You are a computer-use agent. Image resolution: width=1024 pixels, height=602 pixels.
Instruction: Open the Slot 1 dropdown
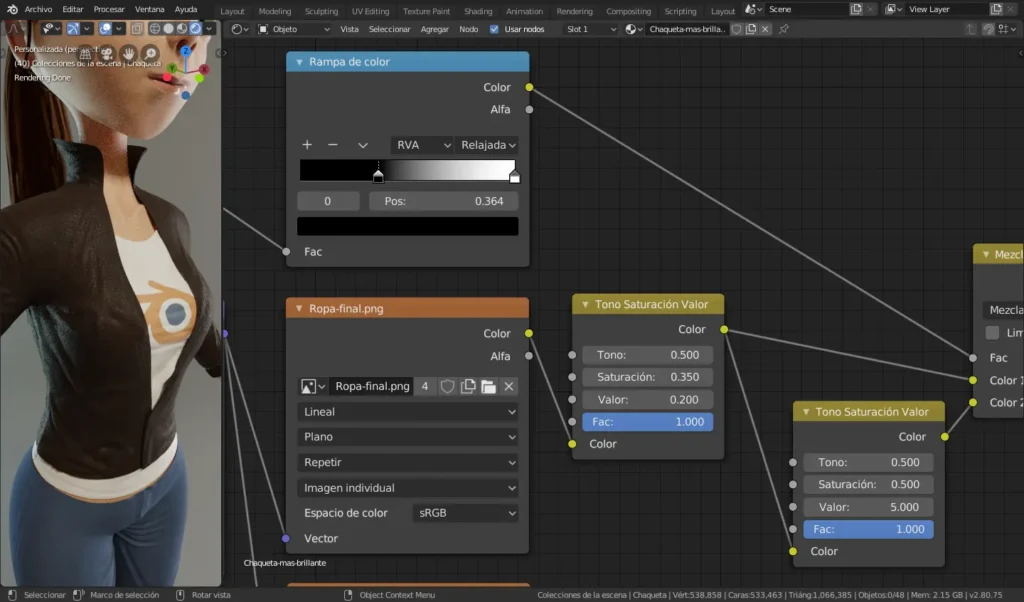pos(590,29)
